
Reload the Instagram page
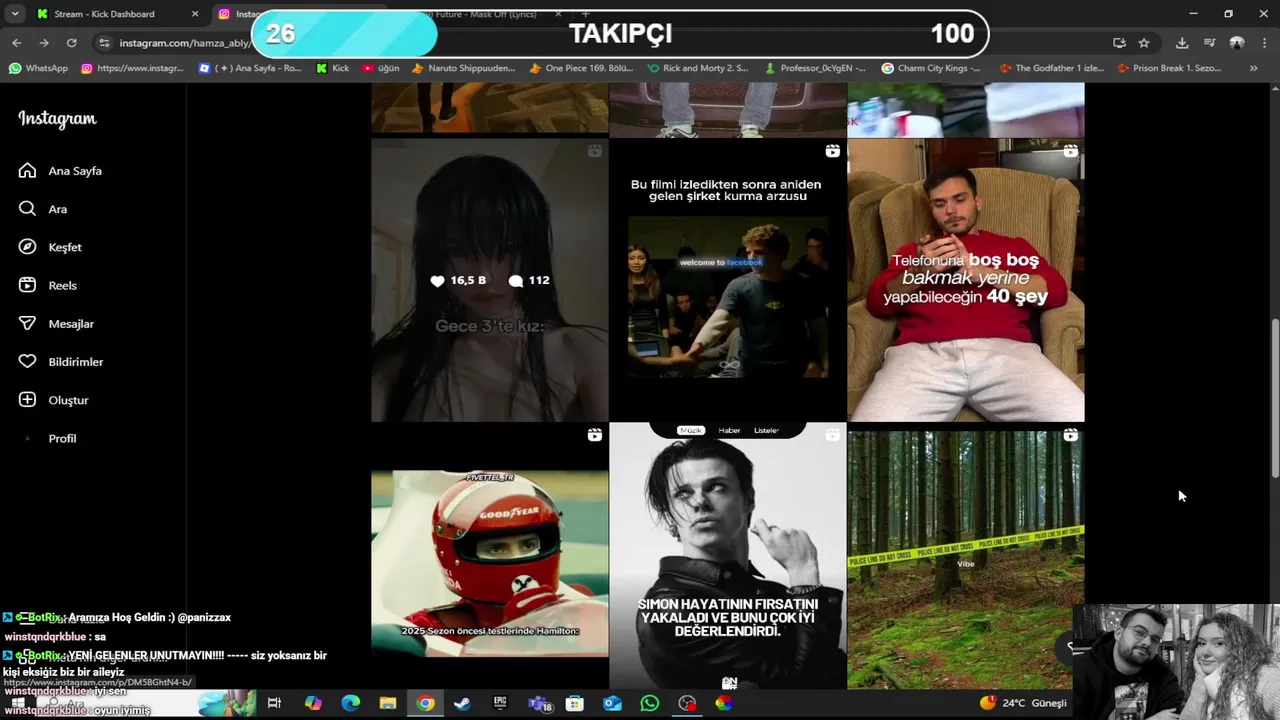71,43
